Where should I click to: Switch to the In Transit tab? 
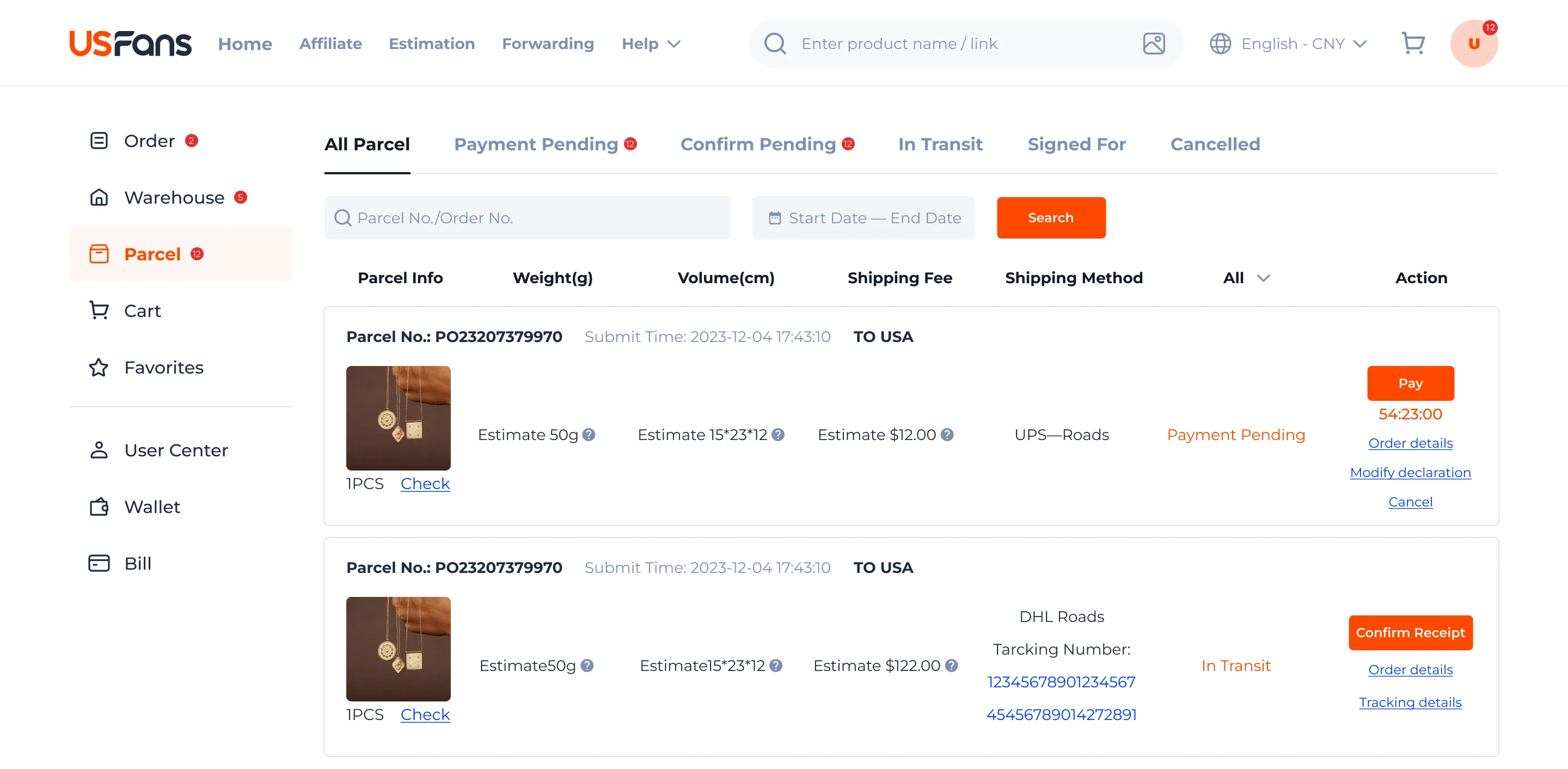pos(940,144)
